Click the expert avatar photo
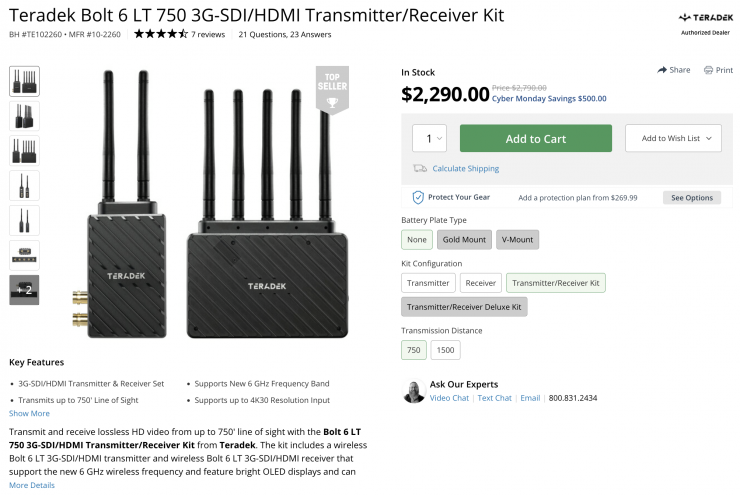This screenshot has height=495, width=740. (414, 392)
